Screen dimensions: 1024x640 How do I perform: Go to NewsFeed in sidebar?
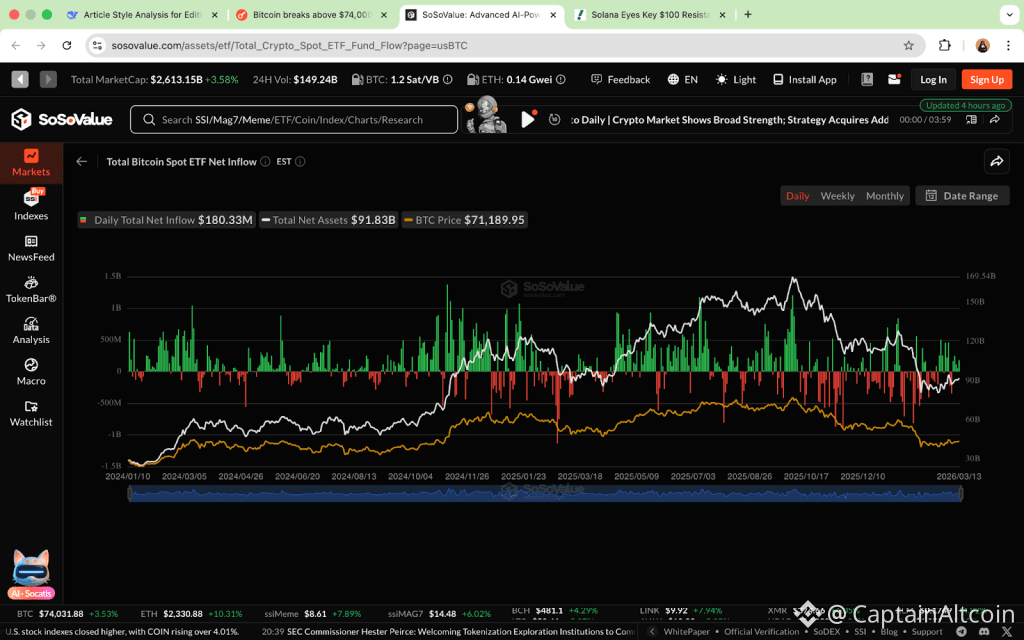[31, 247]
